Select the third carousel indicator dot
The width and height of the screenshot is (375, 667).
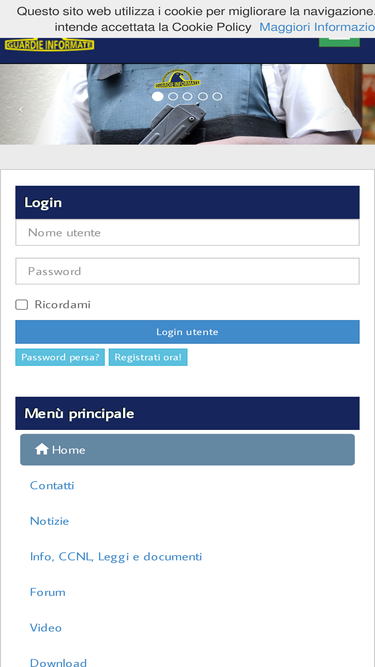(188, 97)
